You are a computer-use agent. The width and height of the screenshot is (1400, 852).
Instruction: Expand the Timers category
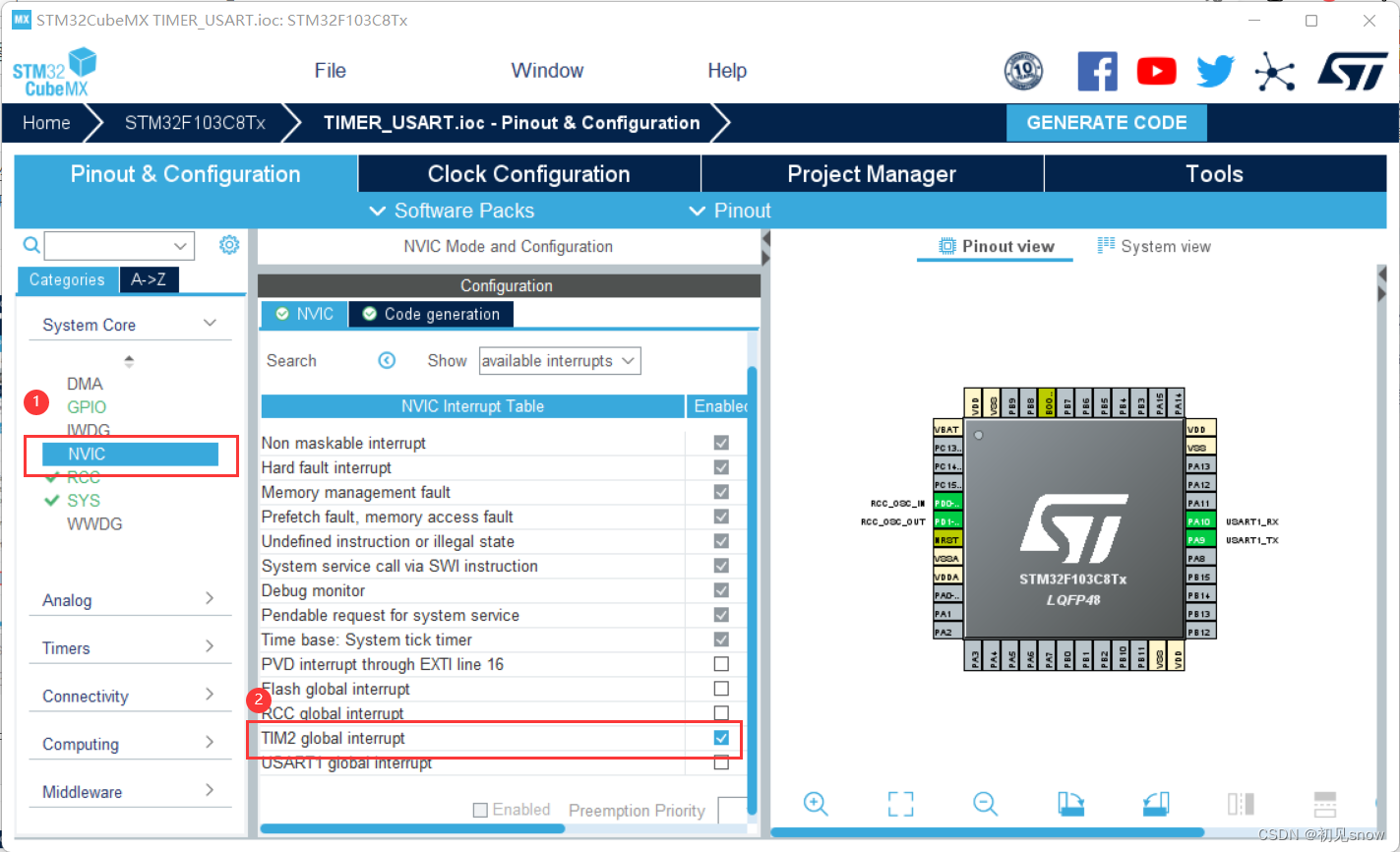pos(210,646)
